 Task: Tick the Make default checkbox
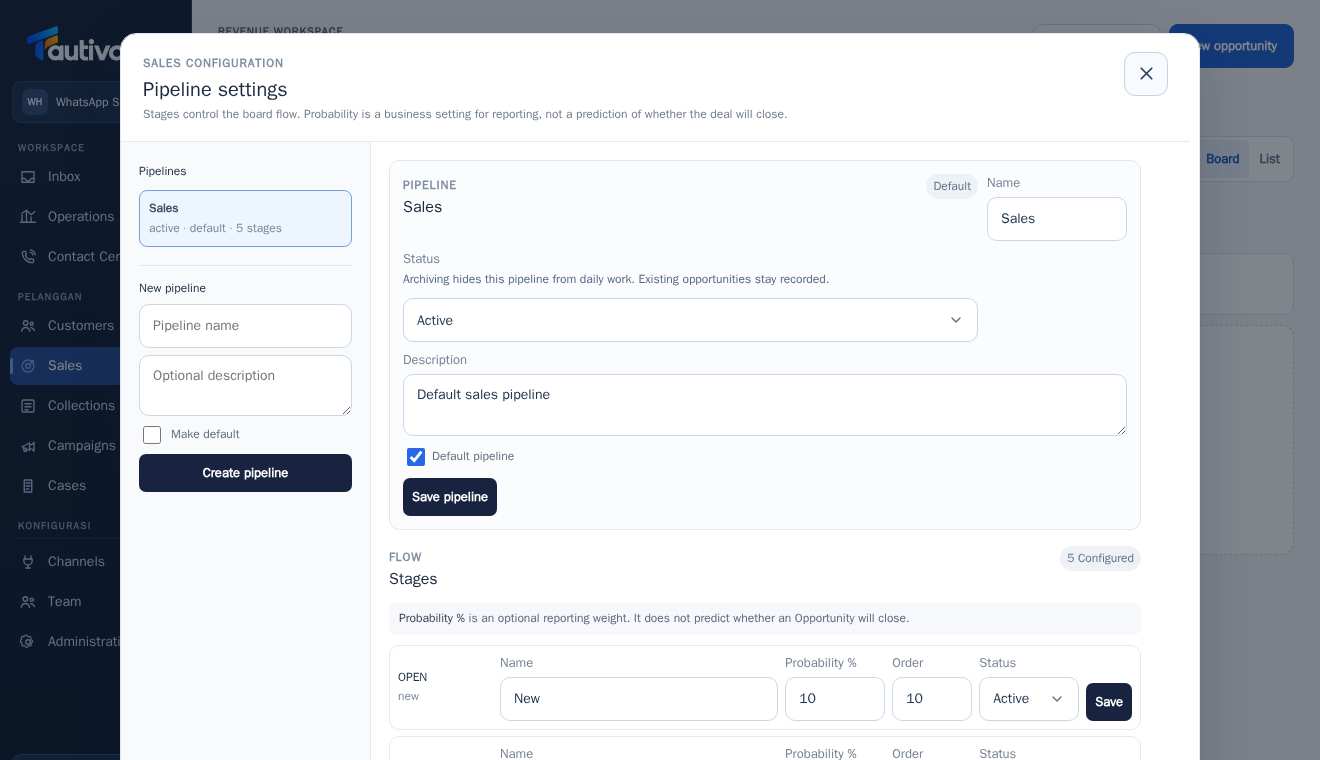coord(152,435)
